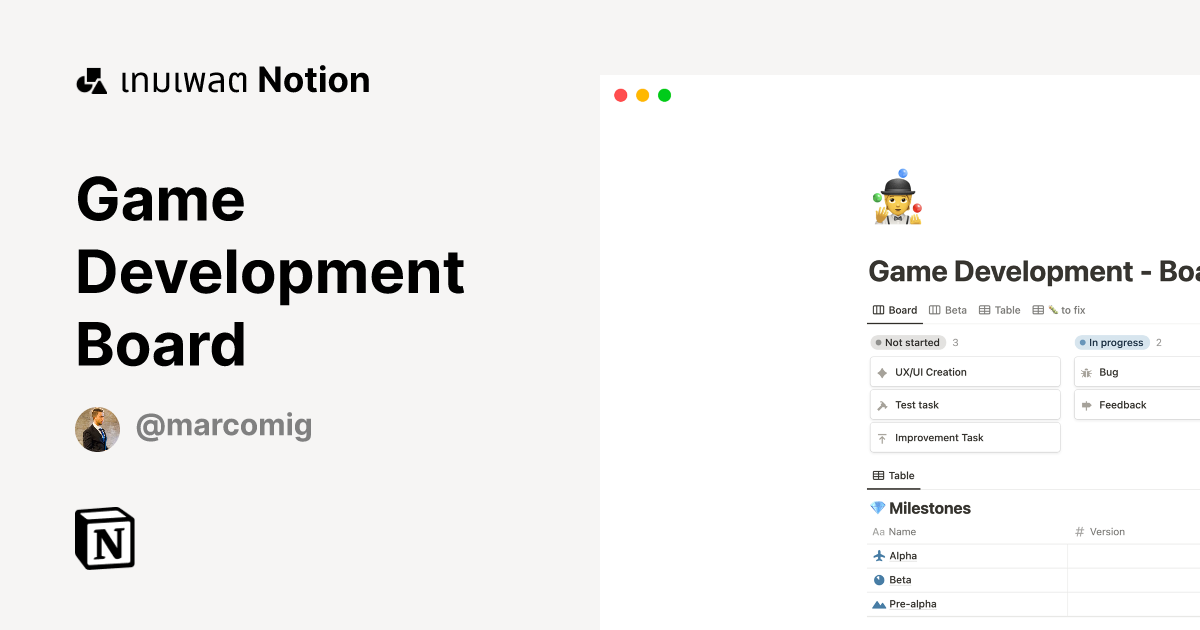Screen dimensions: 1200x630
Task: Click the profile avatar photo
Action: 97,426
